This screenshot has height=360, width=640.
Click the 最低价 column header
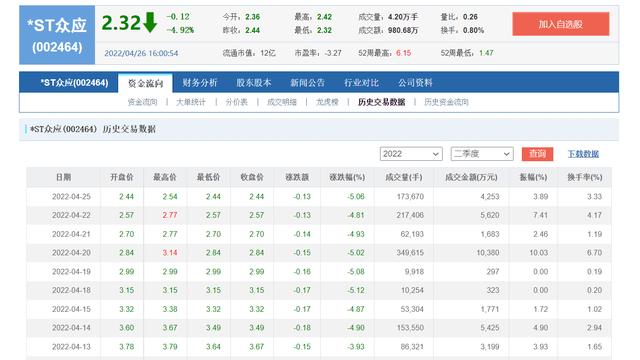click(209, 177)
